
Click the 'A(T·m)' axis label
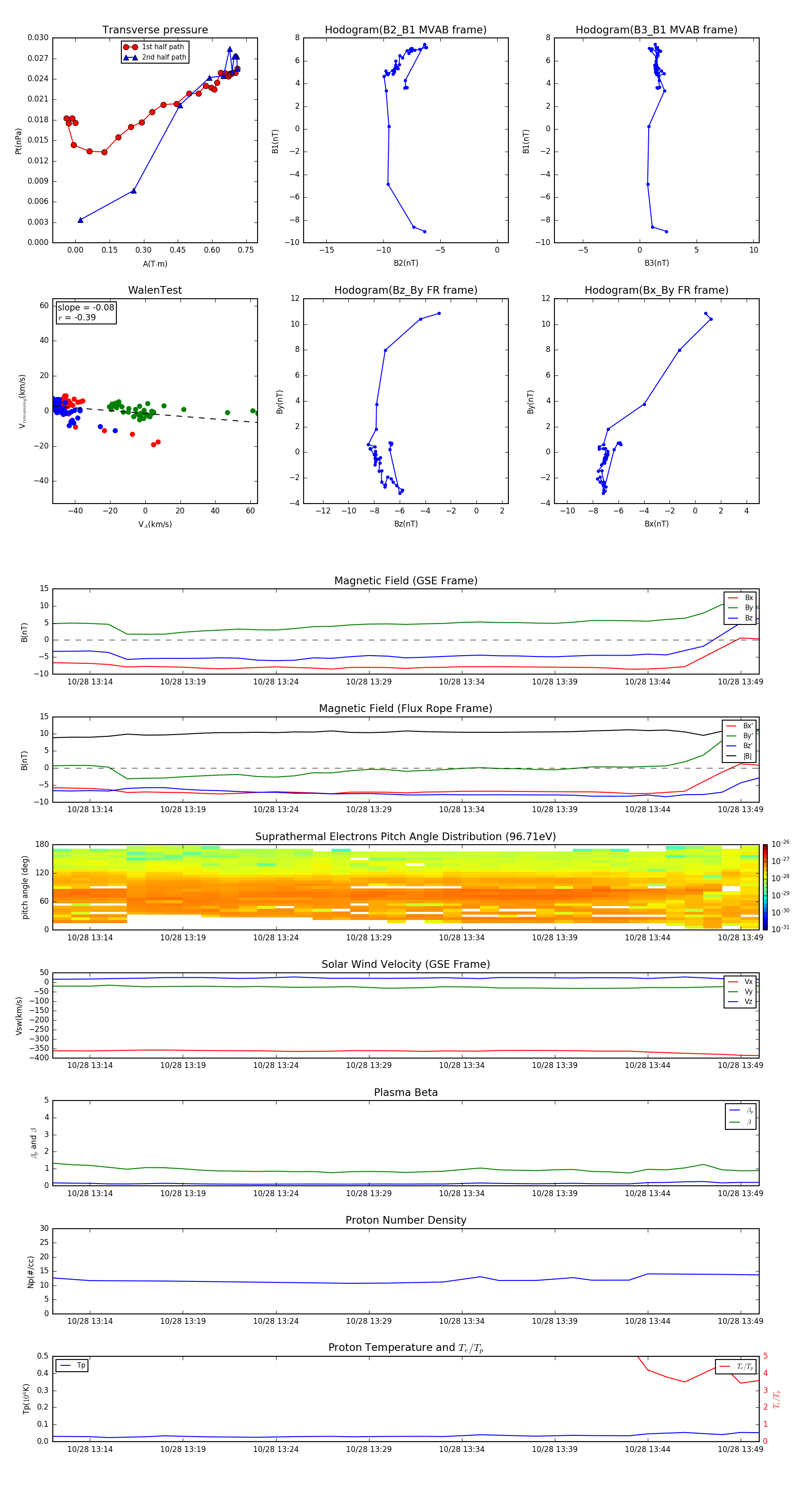click(x=155, y=264)
